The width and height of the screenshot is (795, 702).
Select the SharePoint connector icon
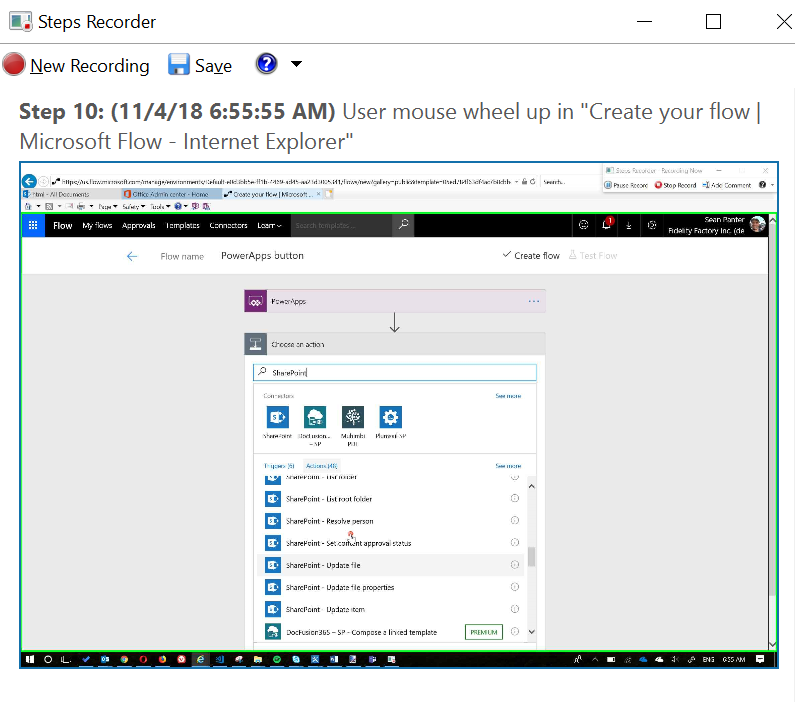[278, 417]
